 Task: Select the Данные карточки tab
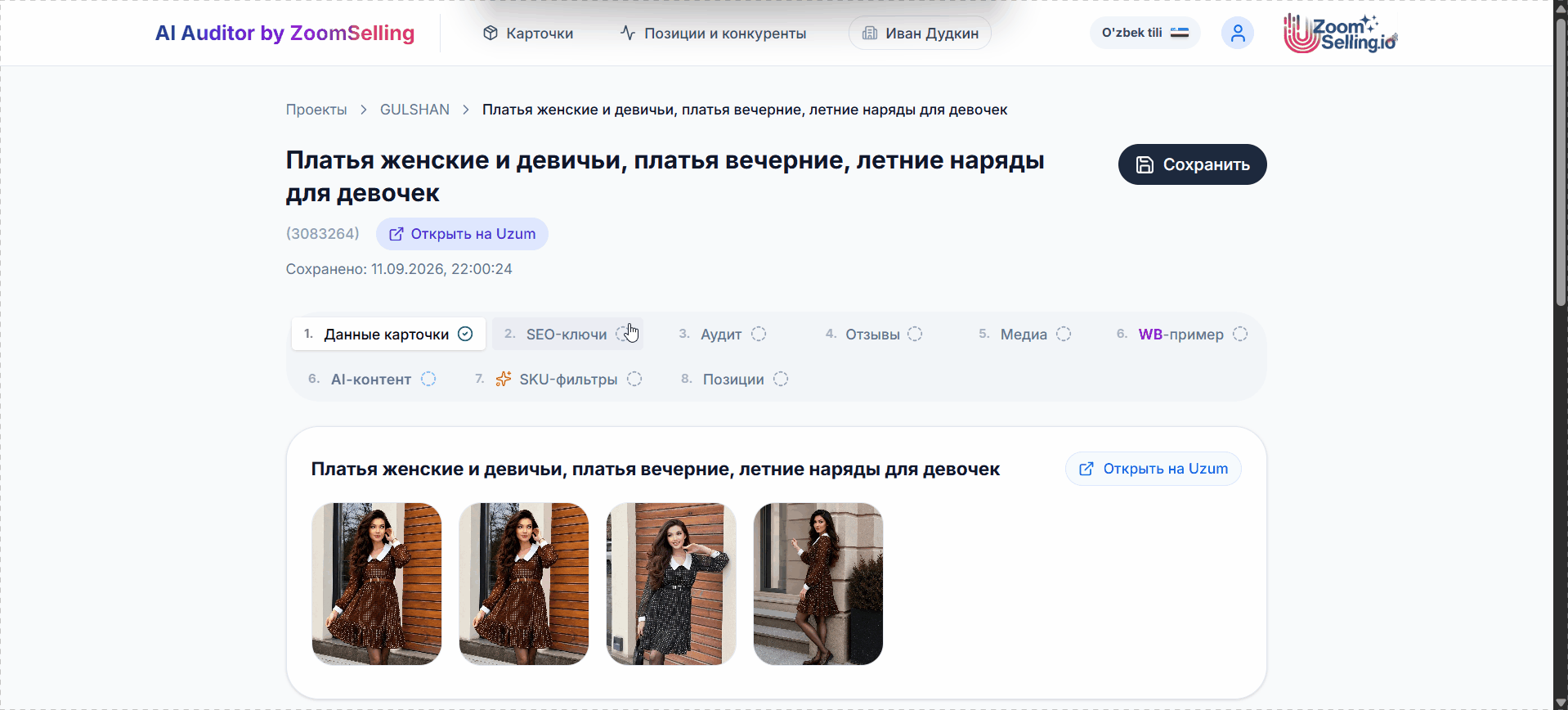click(x=388, y=334)
